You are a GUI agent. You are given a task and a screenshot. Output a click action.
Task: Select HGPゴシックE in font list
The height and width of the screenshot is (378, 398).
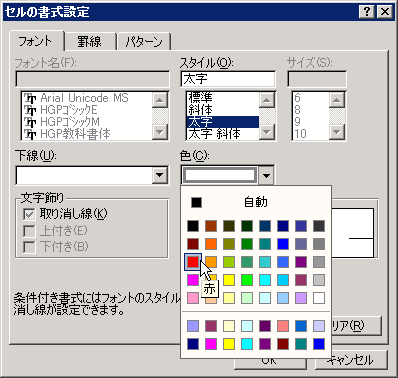coord(87,110)
